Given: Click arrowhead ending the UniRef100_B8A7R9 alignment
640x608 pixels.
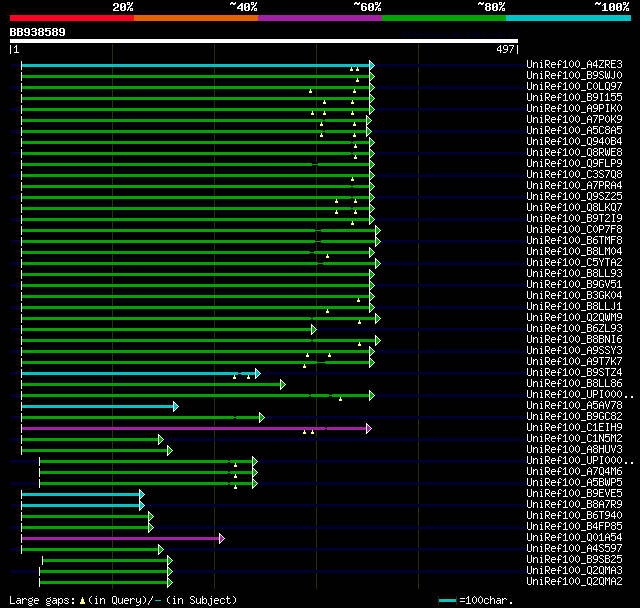Looking at the screenshot, I should coord(142,506).
